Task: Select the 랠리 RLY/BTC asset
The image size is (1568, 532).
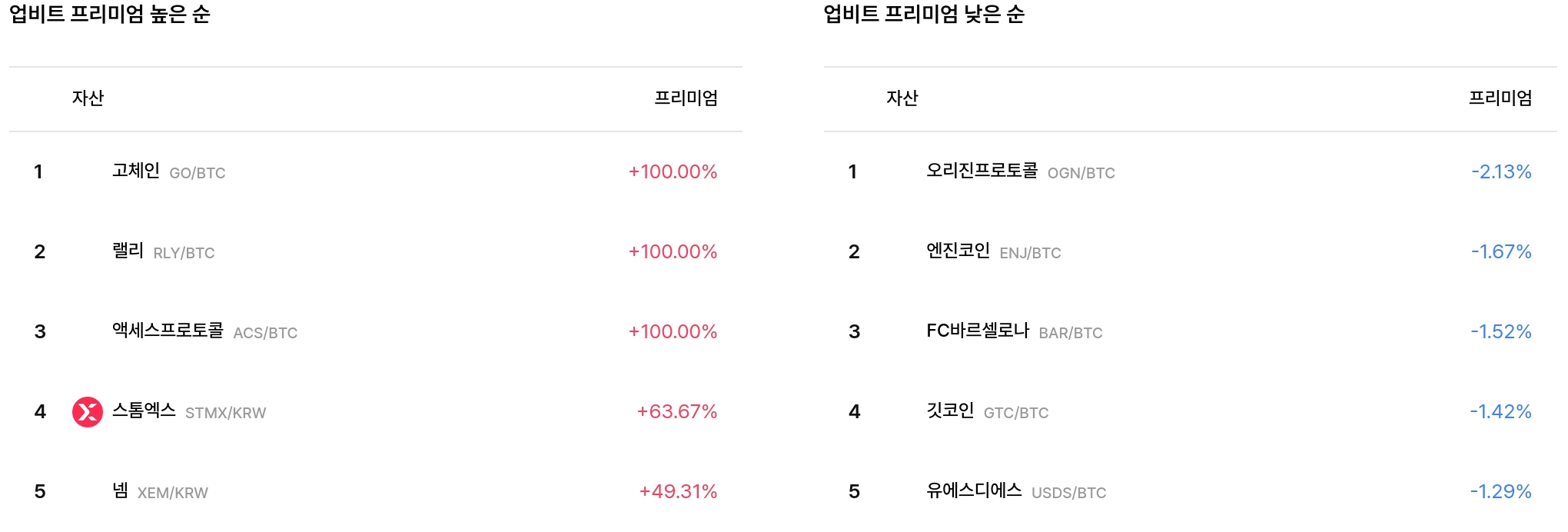Action: coord(128,251)
